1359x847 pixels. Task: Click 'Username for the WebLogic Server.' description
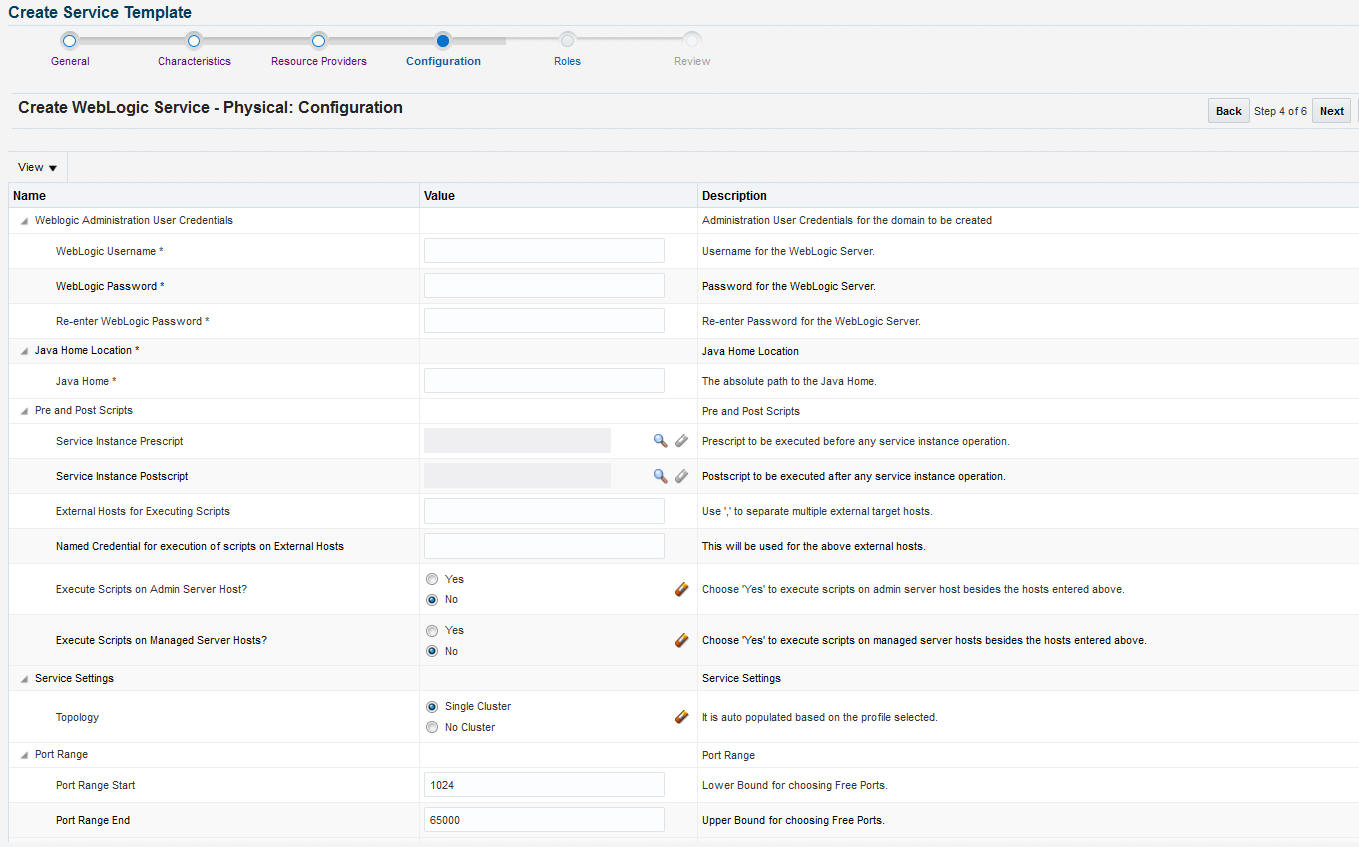(x=788, y=252)
